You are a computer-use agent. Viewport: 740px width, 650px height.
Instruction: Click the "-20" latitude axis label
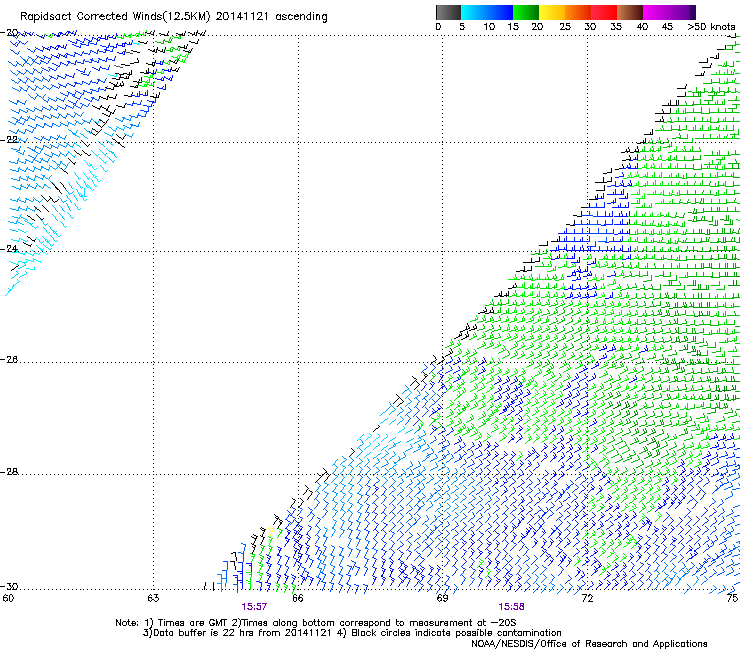[9, 33]
